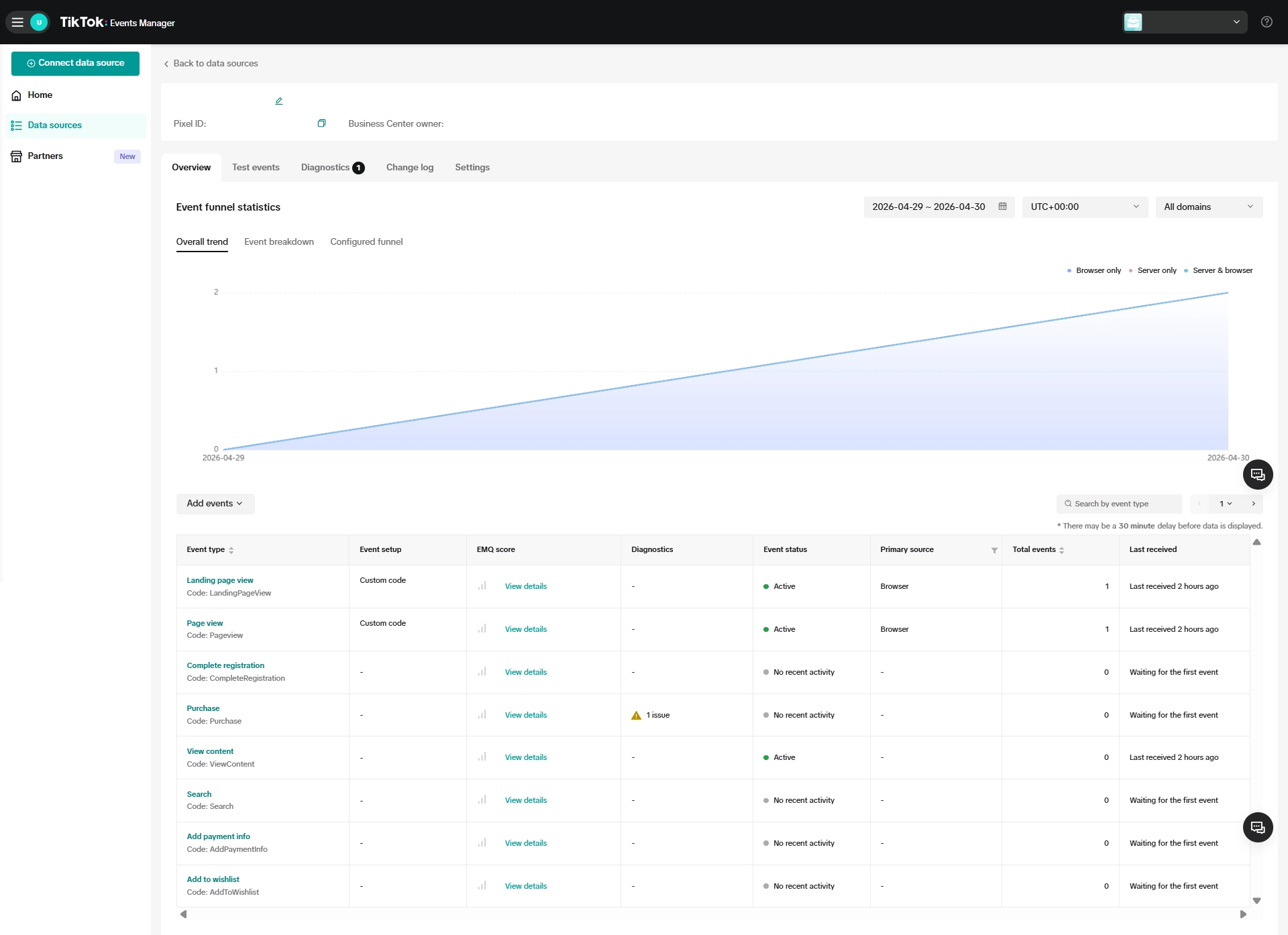This screenshot has height=935, width=1288.
Task: Open the help question mark icon
Action: (x=1267, y=22)
